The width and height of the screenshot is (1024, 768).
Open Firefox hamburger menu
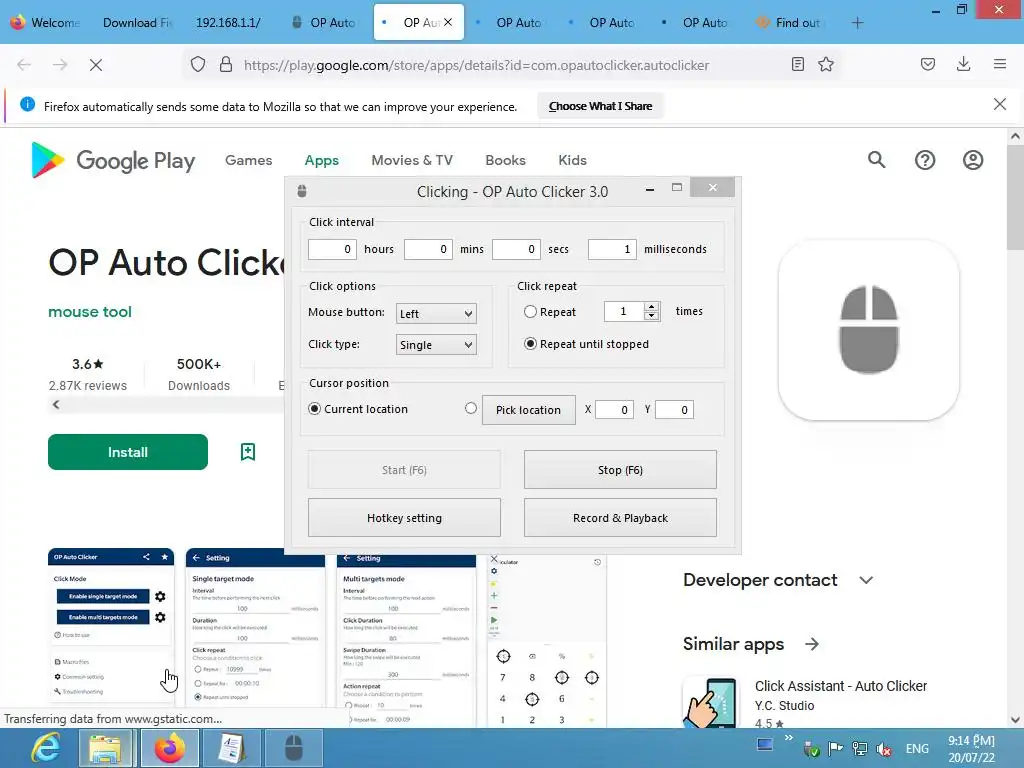pyautogui.click(x=1000, y=64)
